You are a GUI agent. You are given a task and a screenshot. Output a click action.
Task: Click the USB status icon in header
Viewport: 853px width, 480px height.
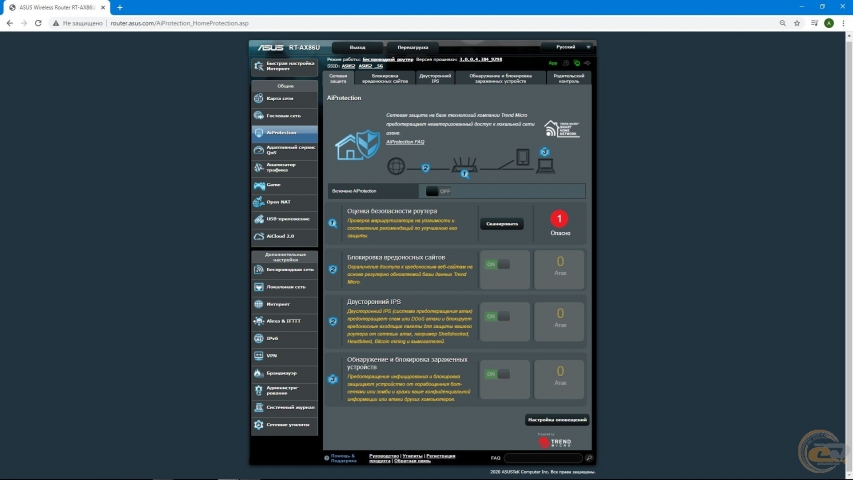pyautogui.click(x=588, y=63)
